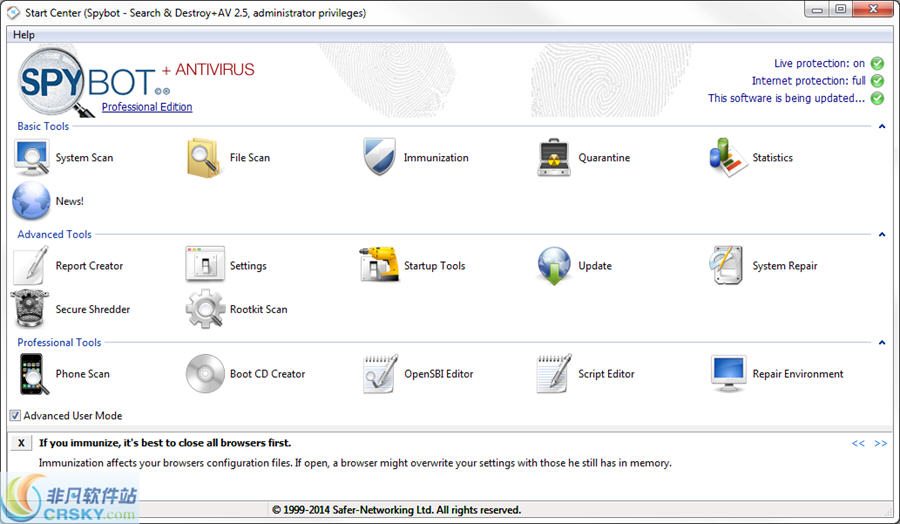Click the software update status check icon
900x524 pixels.
tap(877, 98)
